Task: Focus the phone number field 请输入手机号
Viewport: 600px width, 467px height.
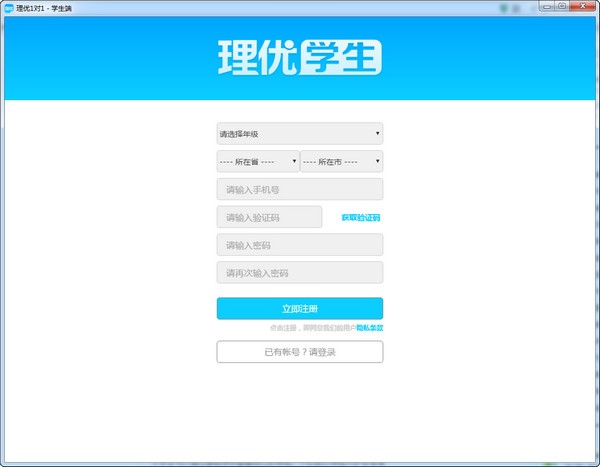Action: coord(300,189)
